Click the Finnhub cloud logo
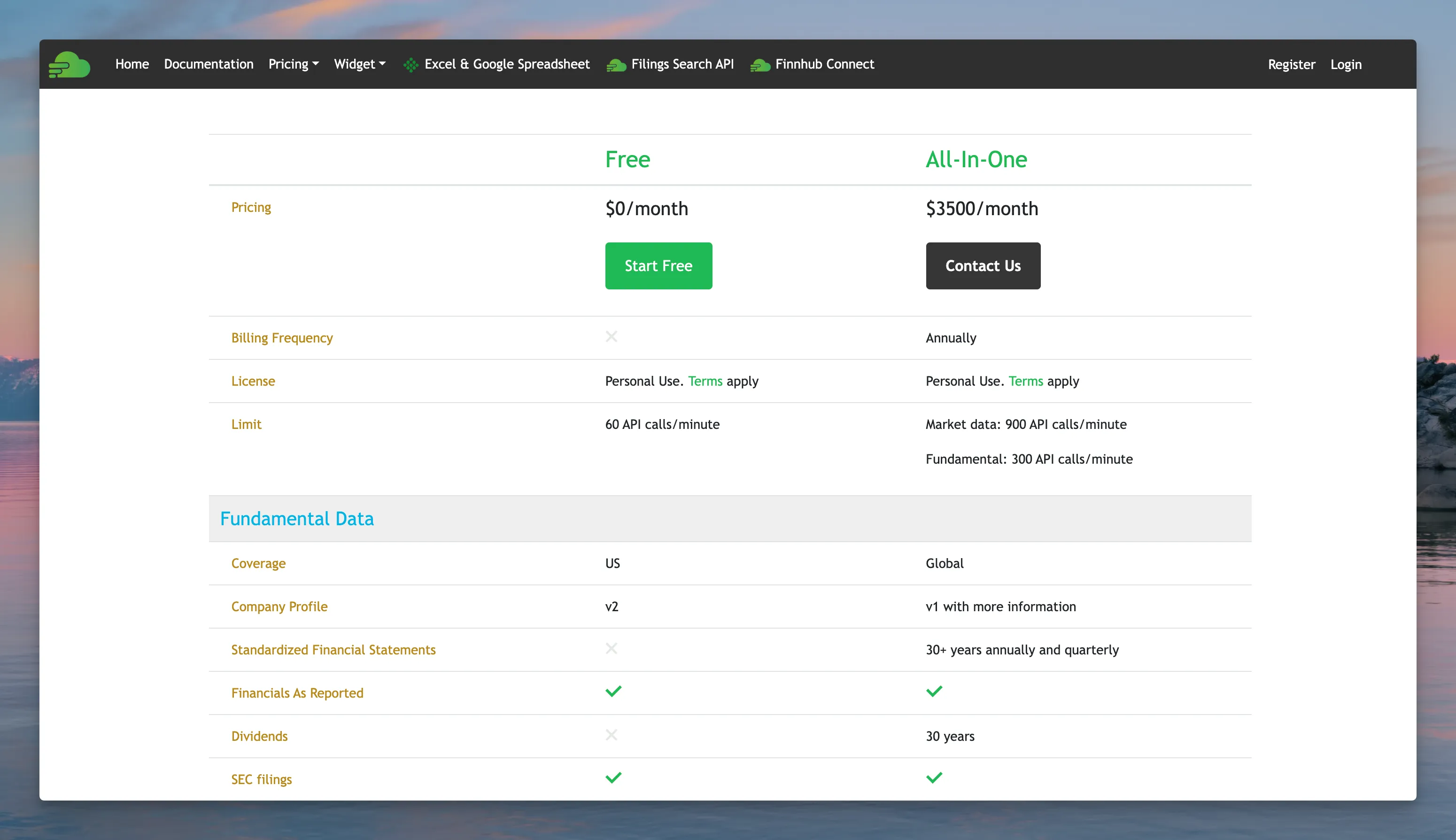1456x840 pixels. tap(69, 65)
